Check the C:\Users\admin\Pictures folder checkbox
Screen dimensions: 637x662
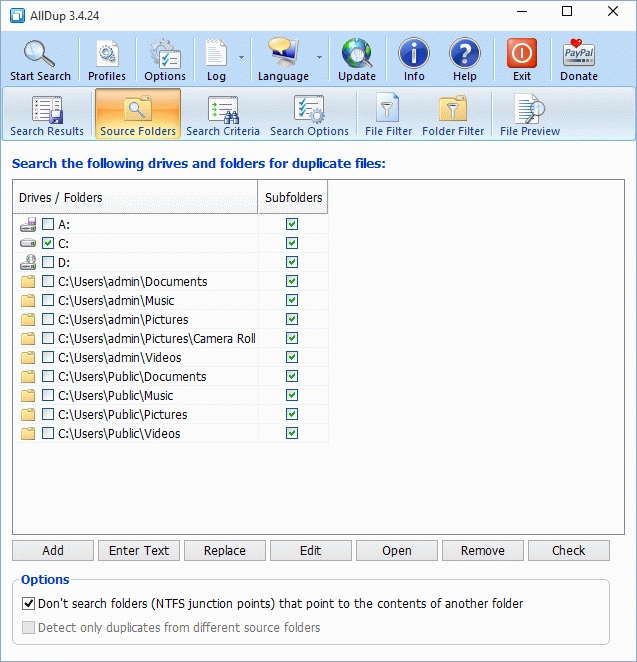(x=48, y=319)
